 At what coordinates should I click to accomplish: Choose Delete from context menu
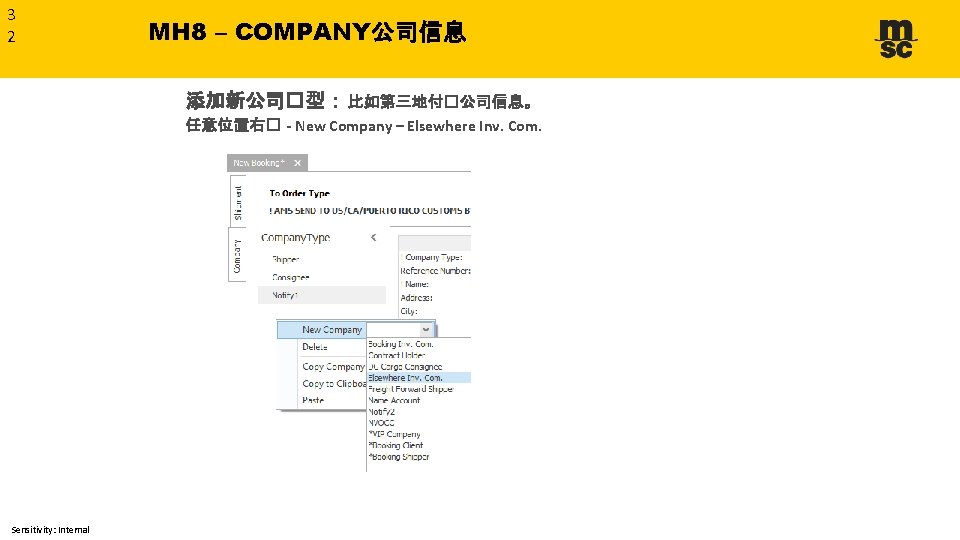tap(315, 347)
